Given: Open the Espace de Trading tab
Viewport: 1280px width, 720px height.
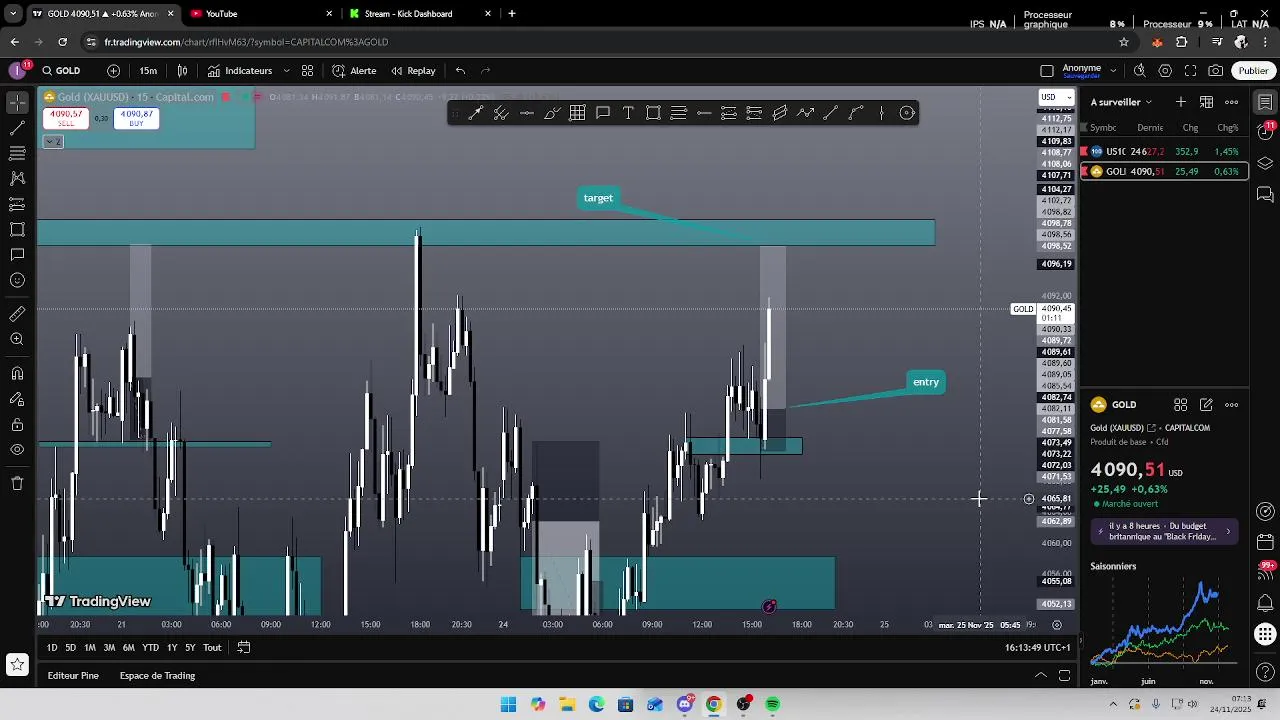Looking at the screenshot, I should point(157,676).
